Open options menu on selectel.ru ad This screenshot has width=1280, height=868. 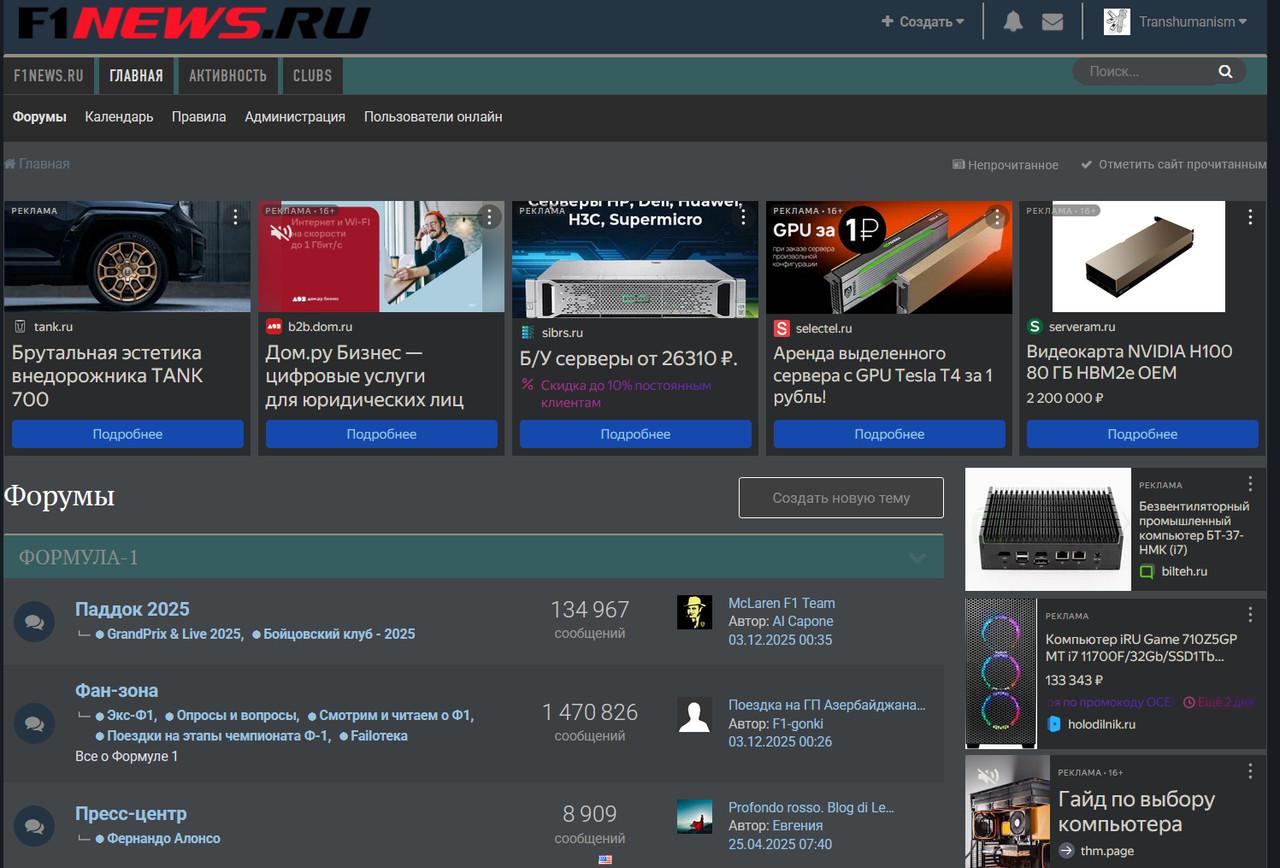click(997, 216)
